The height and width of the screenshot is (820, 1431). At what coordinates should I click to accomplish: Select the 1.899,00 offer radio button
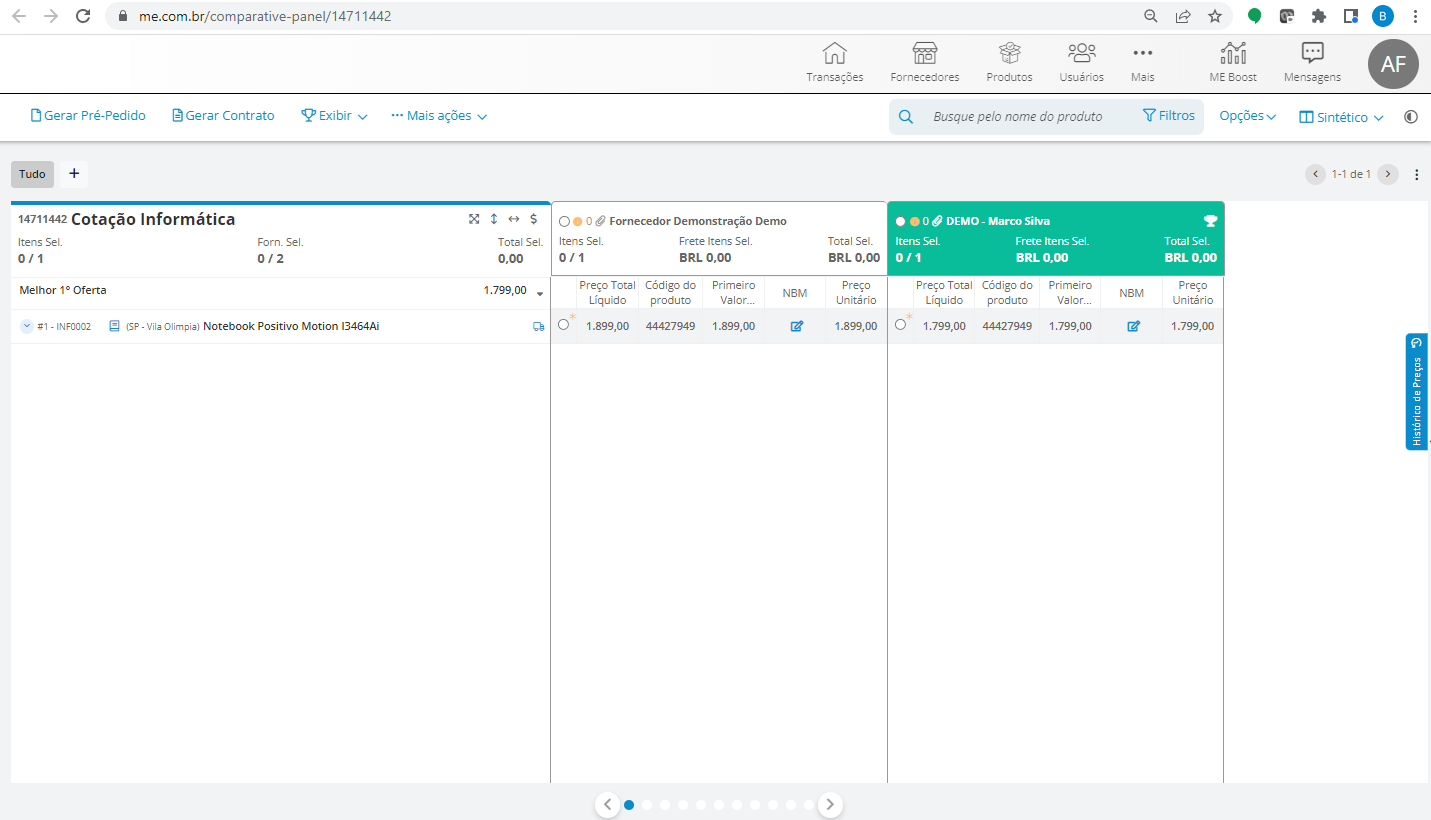click(563, 324)
